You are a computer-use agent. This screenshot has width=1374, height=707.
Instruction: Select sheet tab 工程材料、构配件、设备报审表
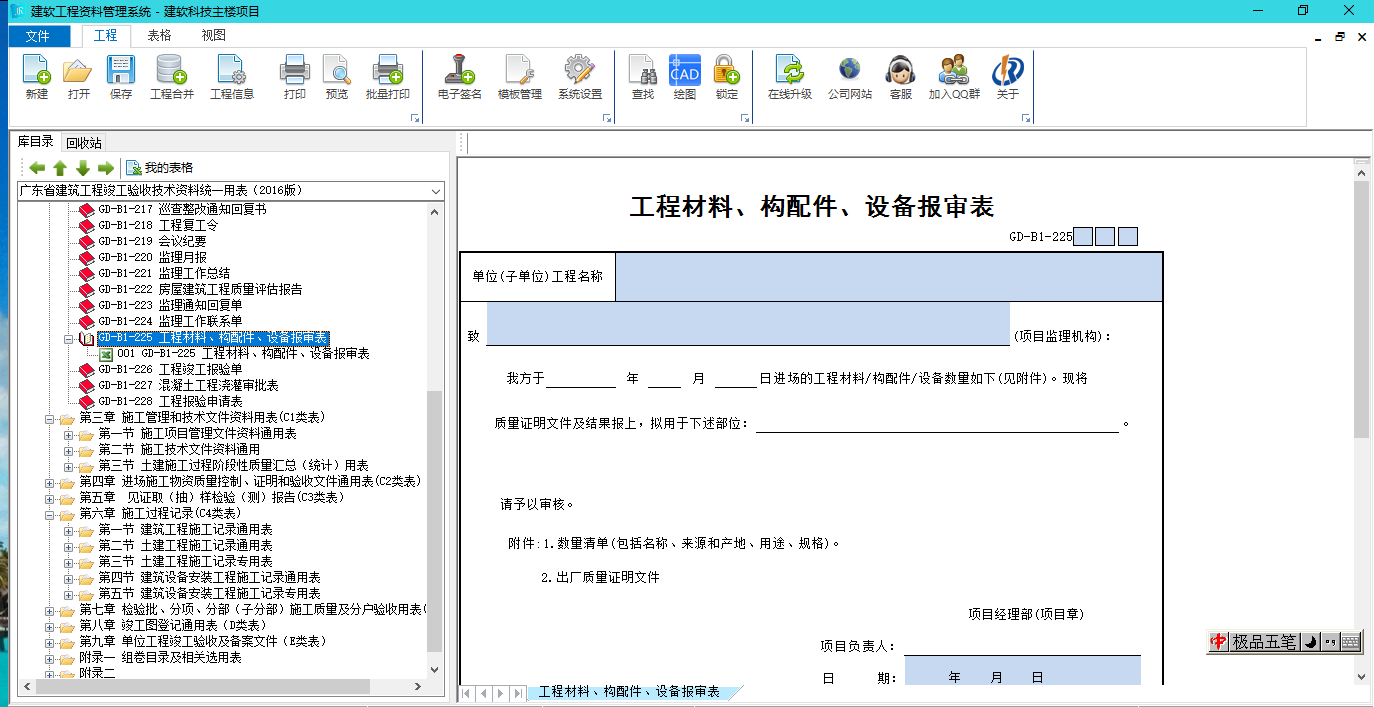pos(629,692)
